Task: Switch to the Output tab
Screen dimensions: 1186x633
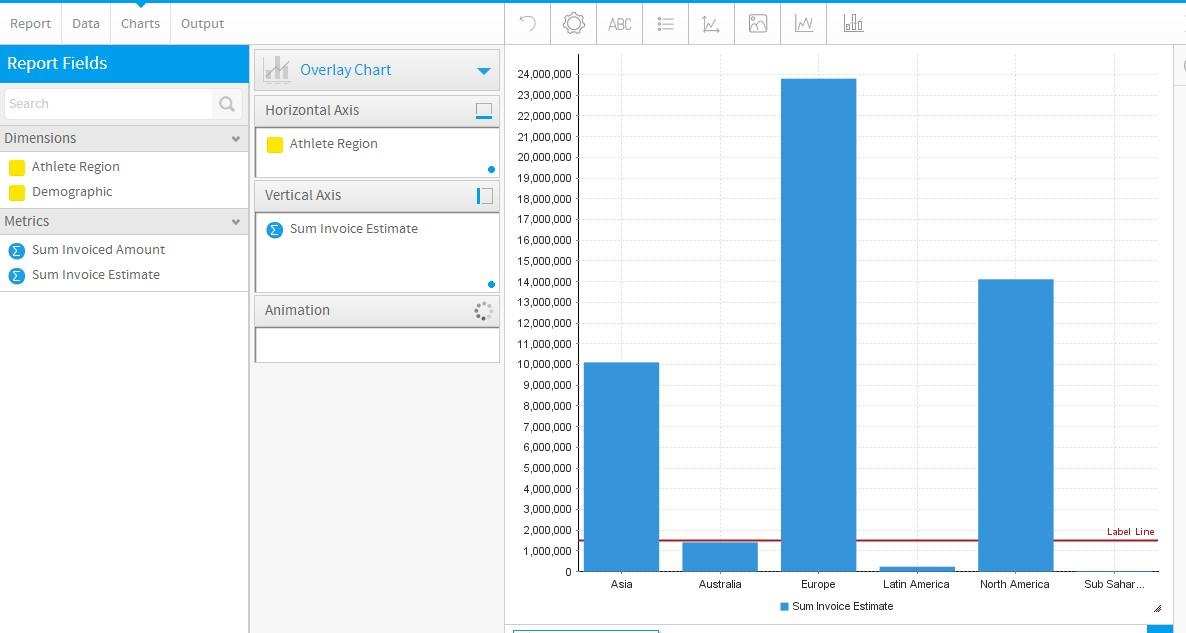Action: tap(202, 23)
